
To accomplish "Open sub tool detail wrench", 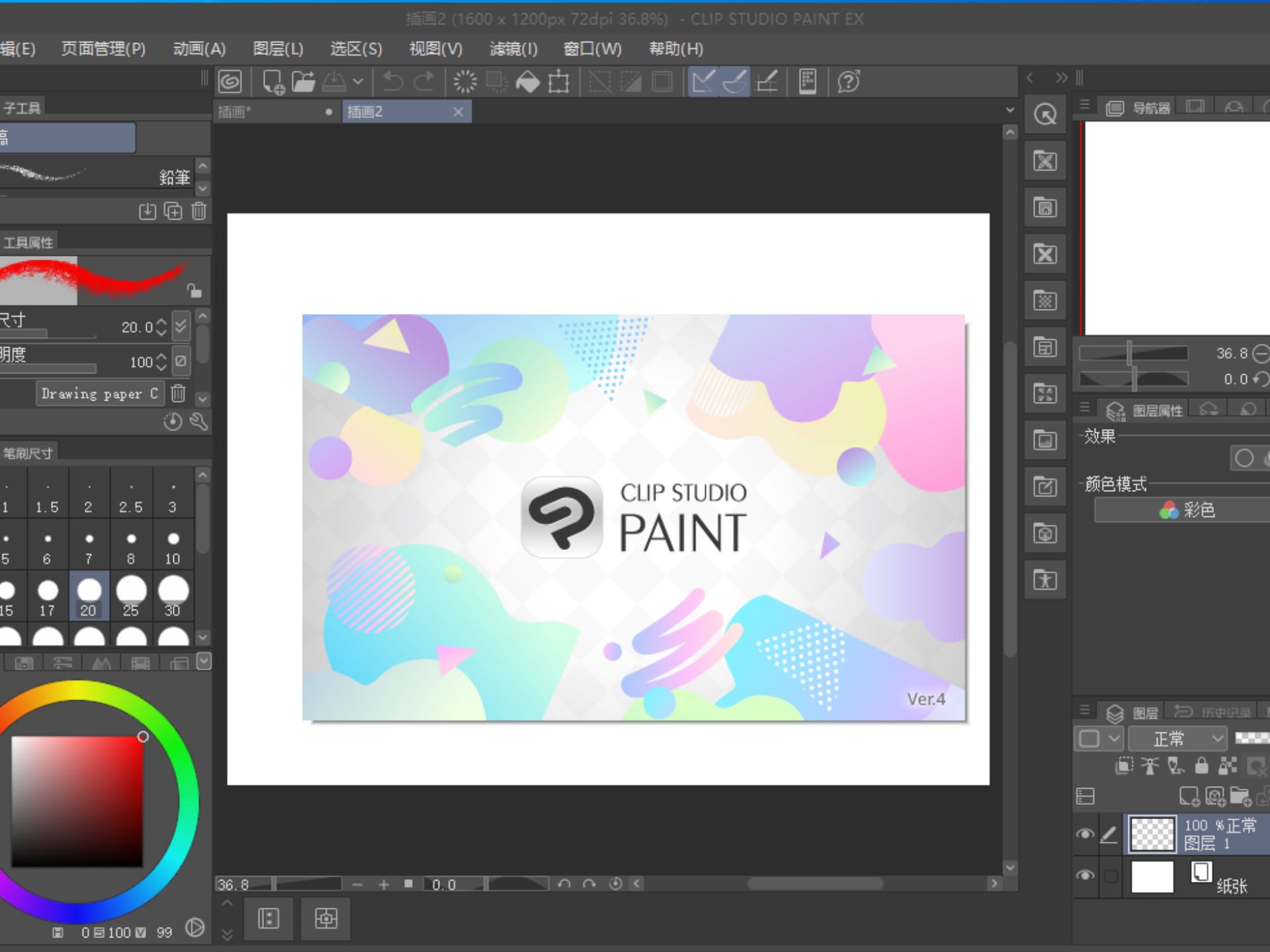I will 199,422.
